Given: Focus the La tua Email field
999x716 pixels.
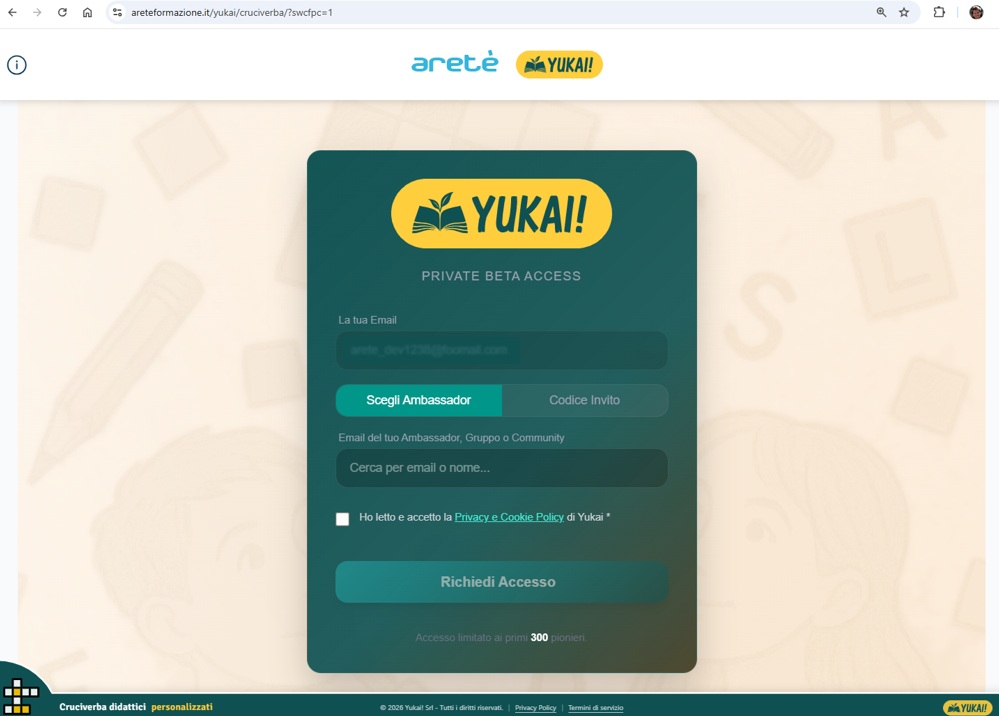Looking at the screenshot, I should 502,350.
